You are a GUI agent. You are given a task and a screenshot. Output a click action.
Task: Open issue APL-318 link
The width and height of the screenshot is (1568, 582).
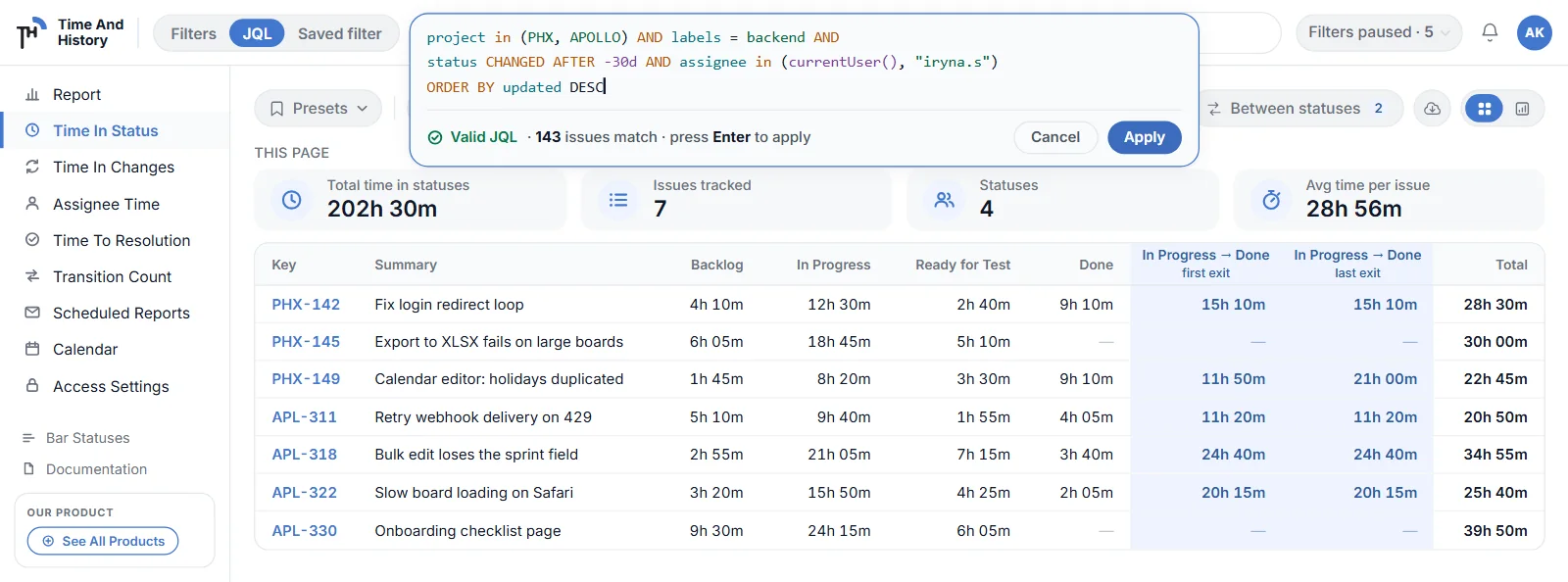(304, 455)
